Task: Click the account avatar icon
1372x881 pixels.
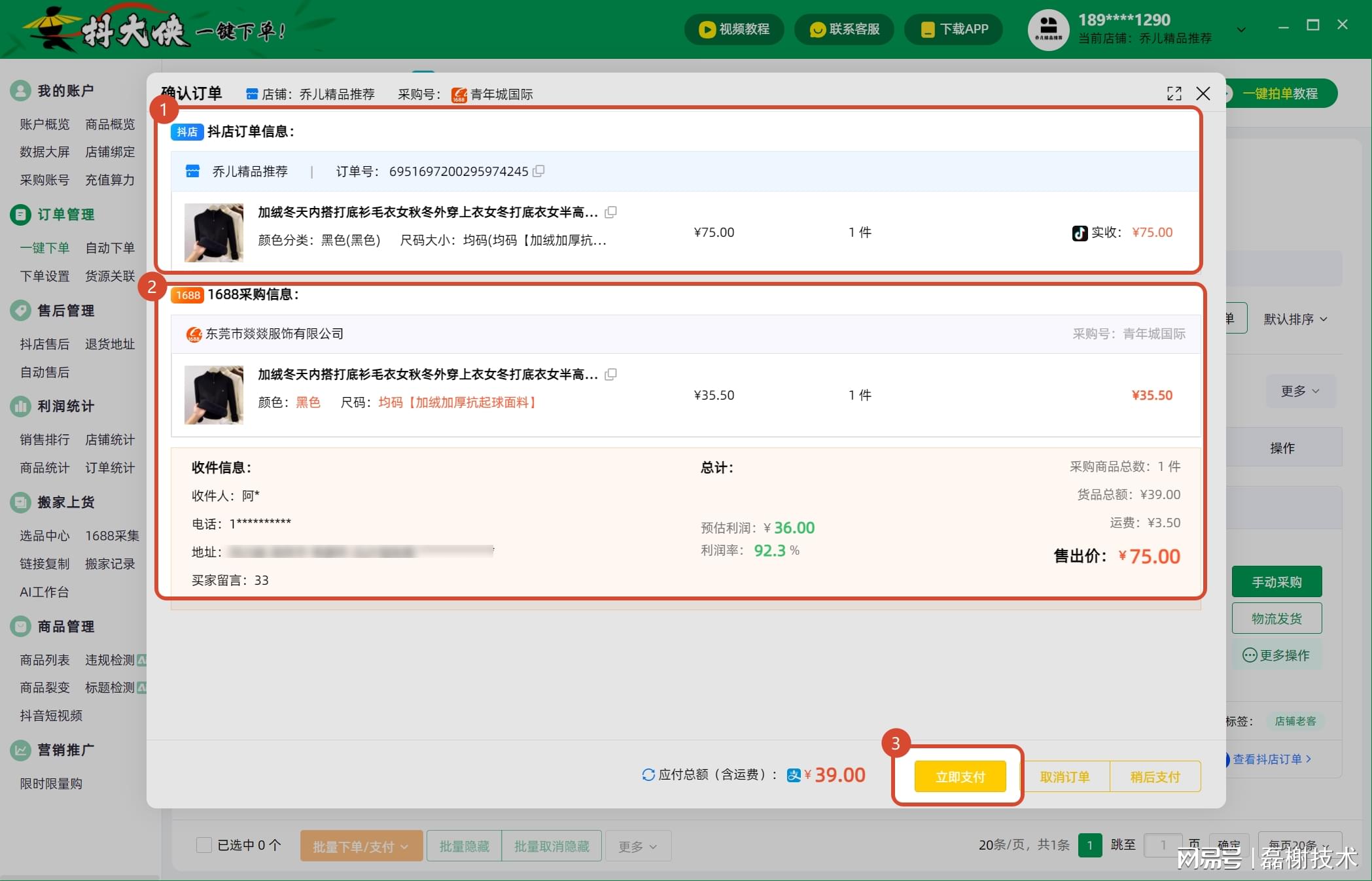Action: 1048,29
